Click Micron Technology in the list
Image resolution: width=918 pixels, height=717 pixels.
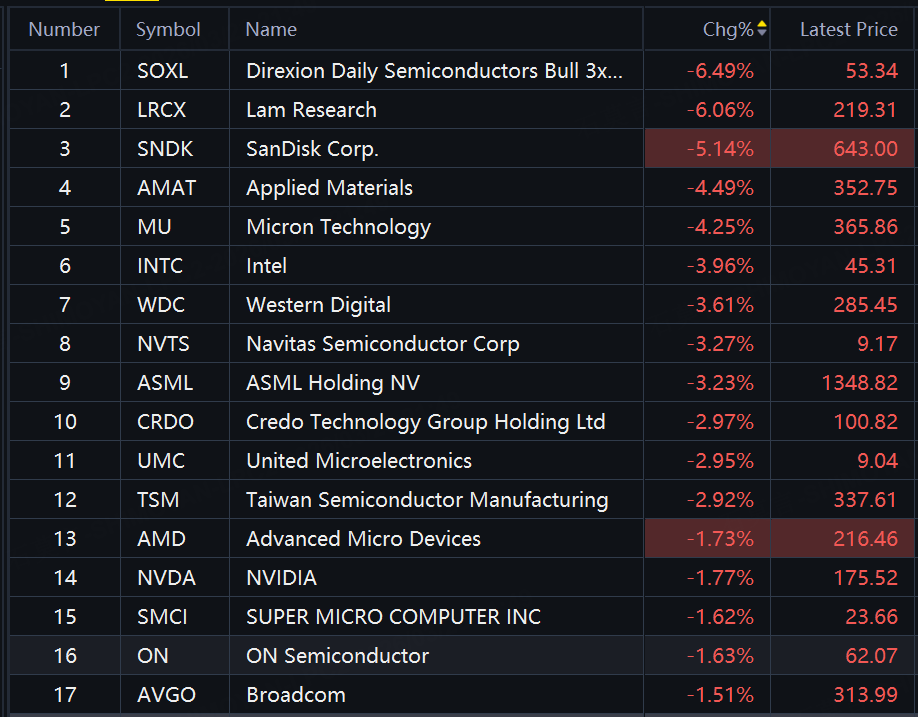338,227
